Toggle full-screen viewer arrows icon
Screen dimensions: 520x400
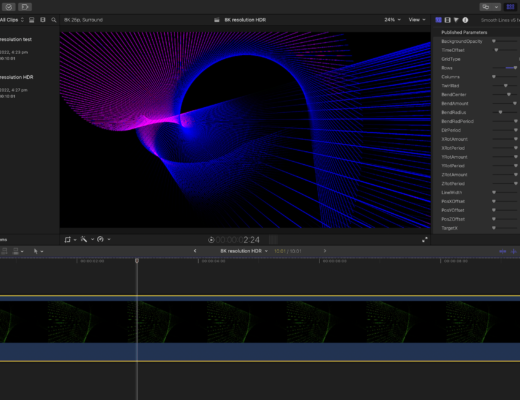point(425,240)
